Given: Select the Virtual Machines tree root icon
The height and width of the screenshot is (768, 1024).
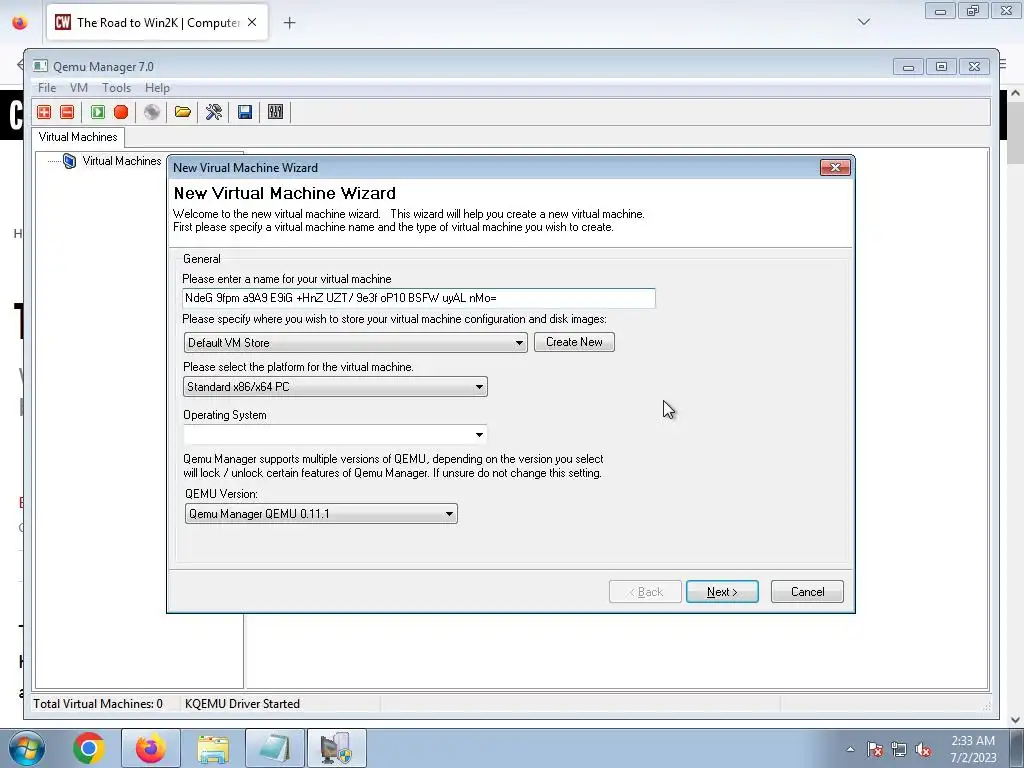Looking at the screenshot, I should pos(69,161).
